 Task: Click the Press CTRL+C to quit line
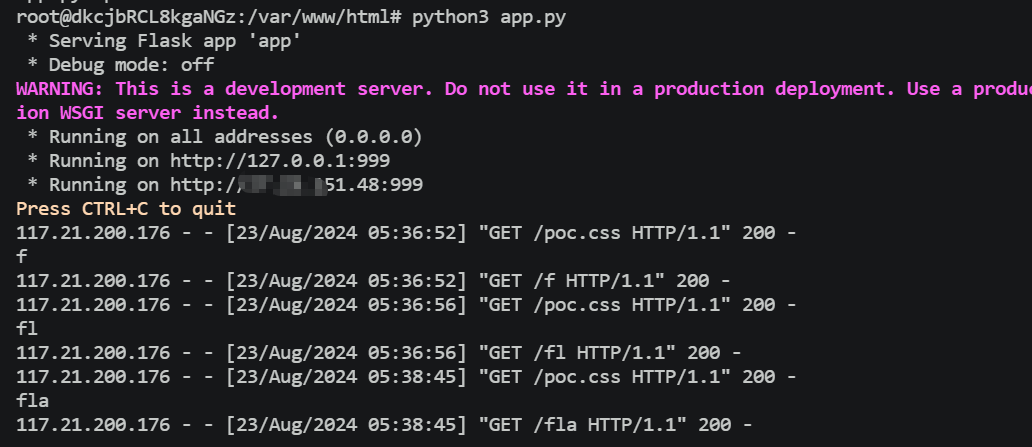[x=126, y=209]
